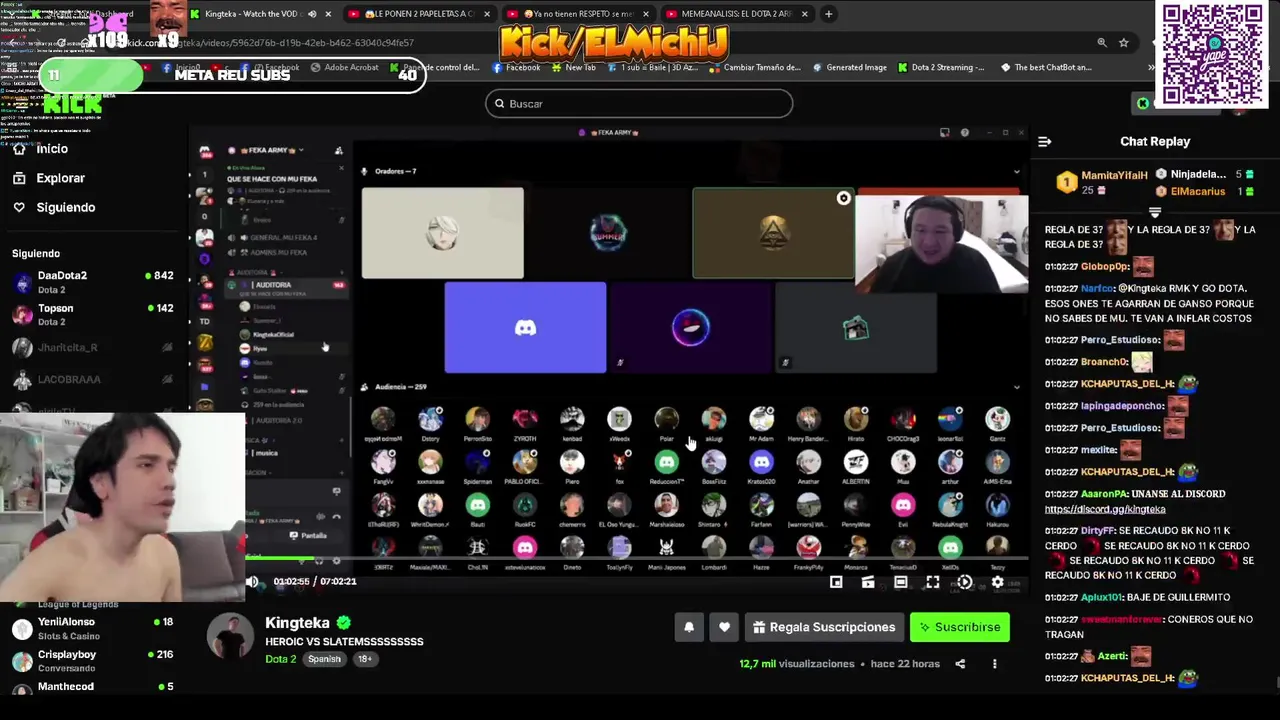Click the MamitaYifaiH top gifter entry
This screenshot has width=1280, height=720.
1102,182
